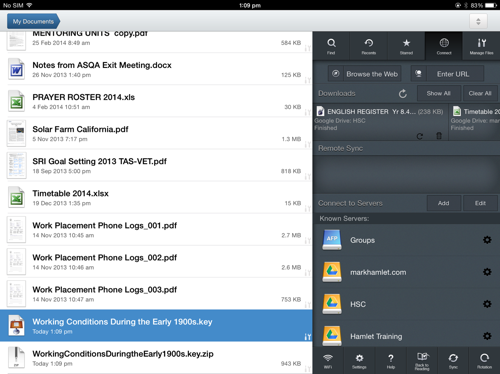Open Notes from ASQA Exit Meeting.docx
The image size is (500, 374).
click(x=156, y=69)
